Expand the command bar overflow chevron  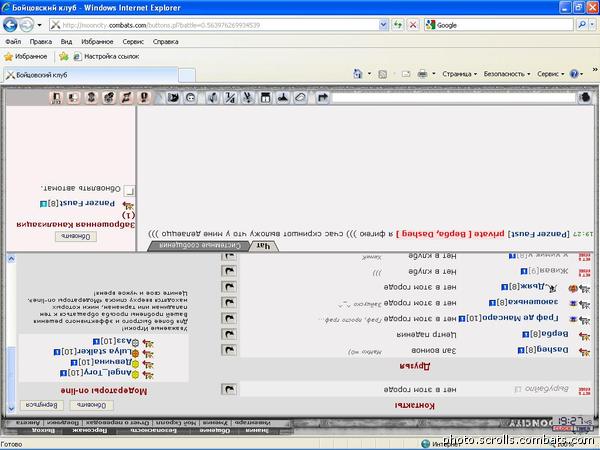point(595,70)
